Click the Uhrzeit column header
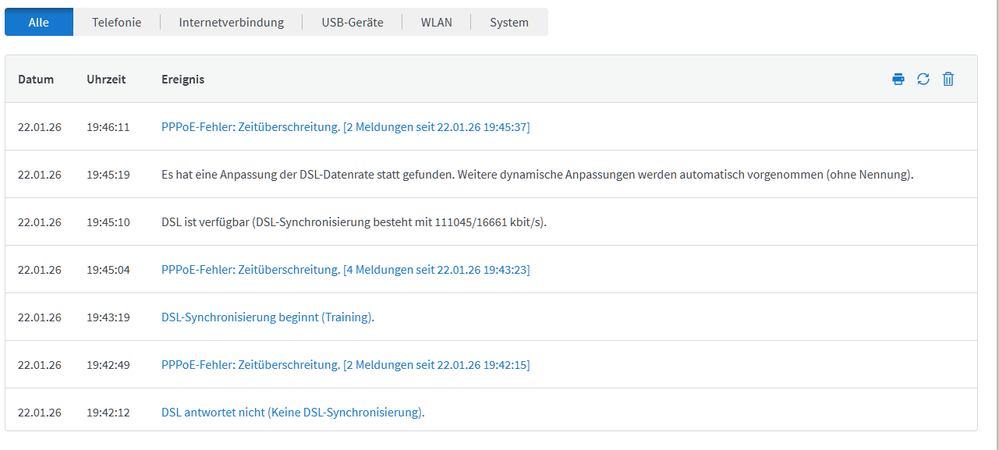This screenshot has height=450, width=999. click(106, 79)
